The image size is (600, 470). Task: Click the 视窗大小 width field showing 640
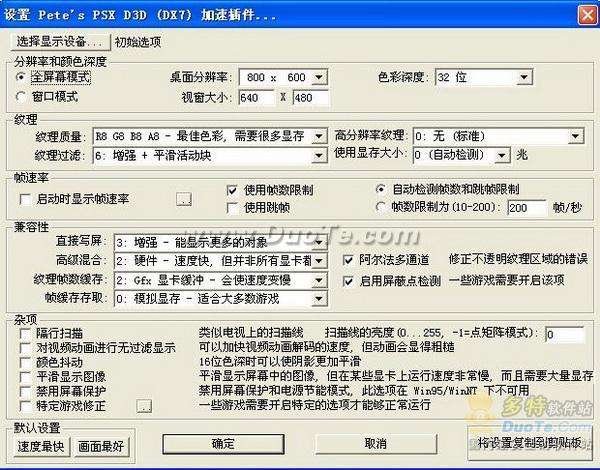(256, 98)
